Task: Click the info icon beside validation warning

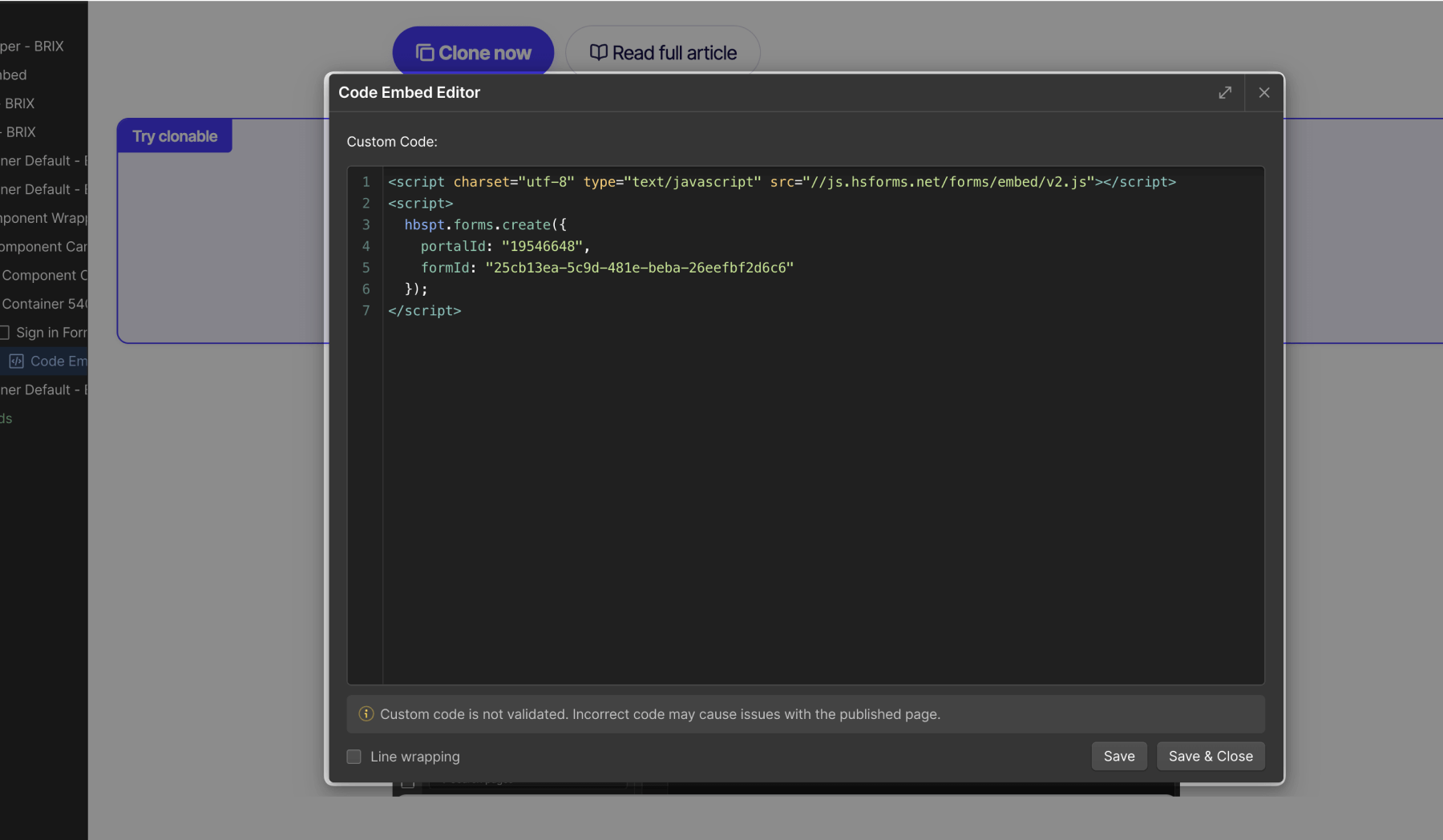Action: [366, 714]
